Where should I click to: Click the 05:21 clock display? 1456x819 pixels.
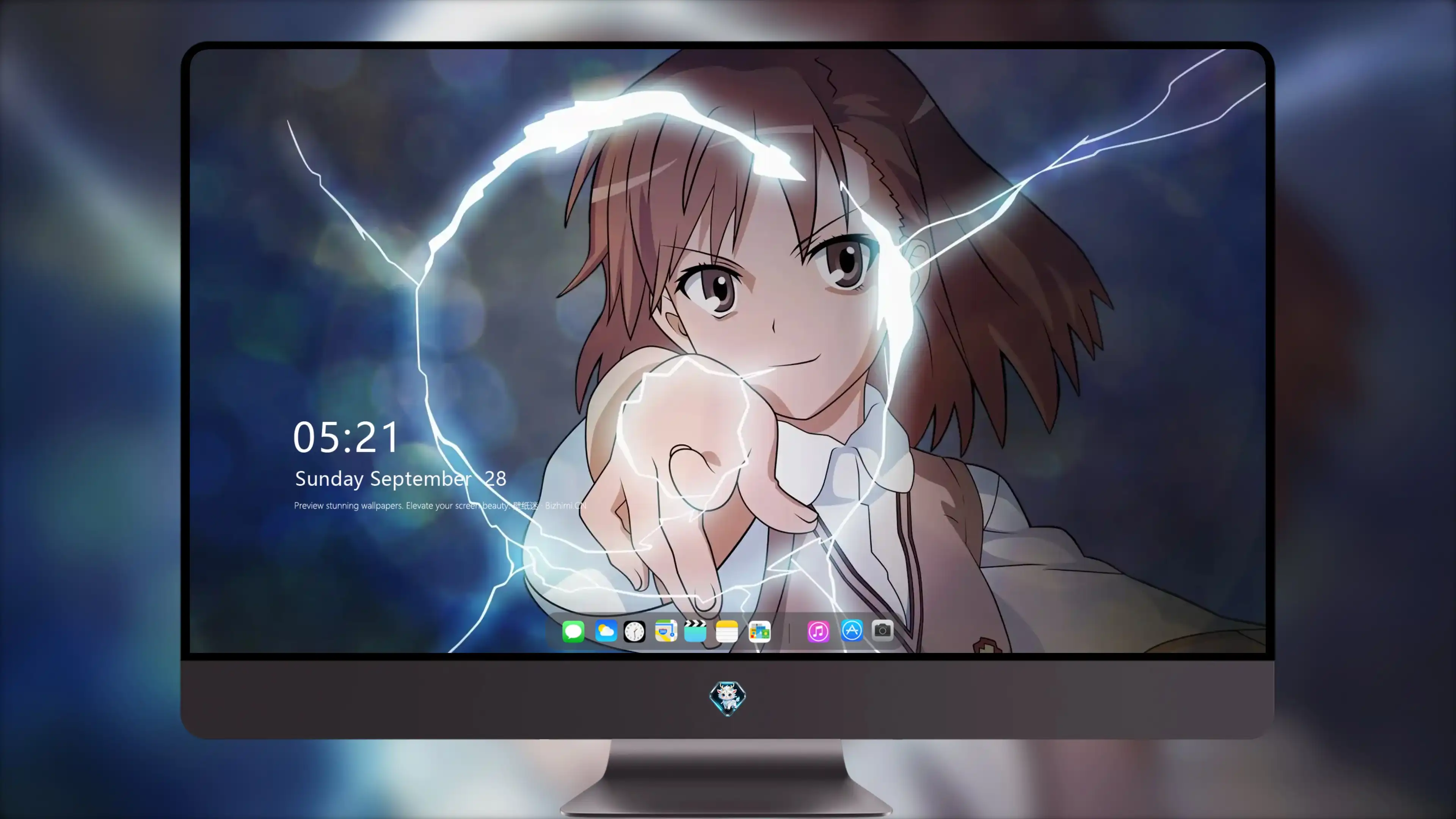346,438
